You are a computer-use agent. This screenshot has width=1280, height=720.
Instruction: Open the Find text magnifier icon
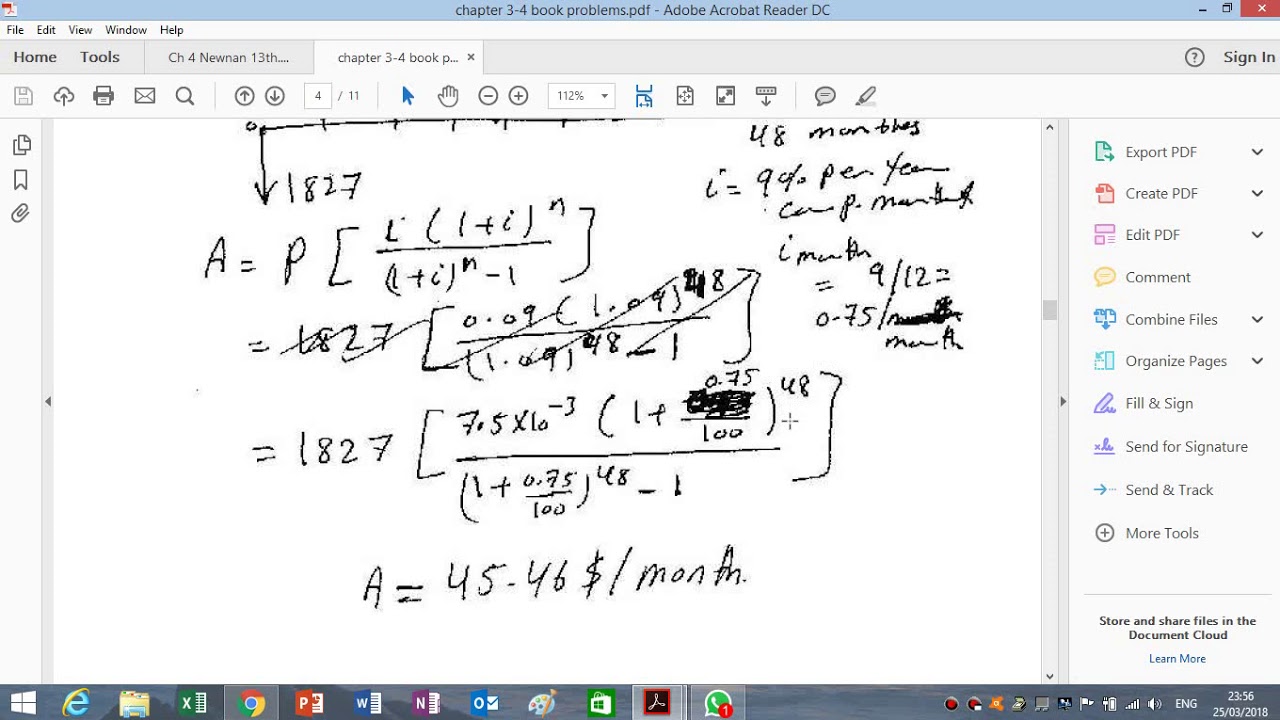coord(185,96)
